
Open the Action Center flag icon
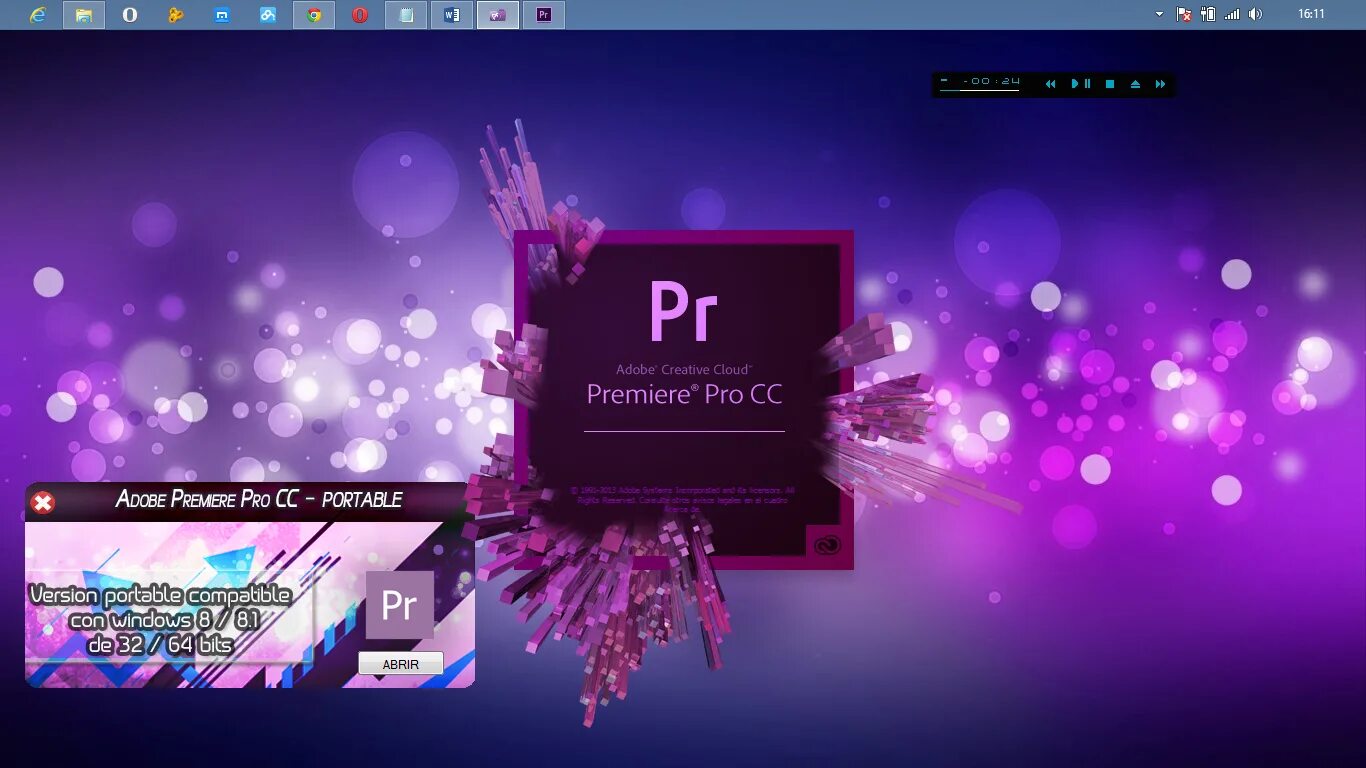[1184, 14]
